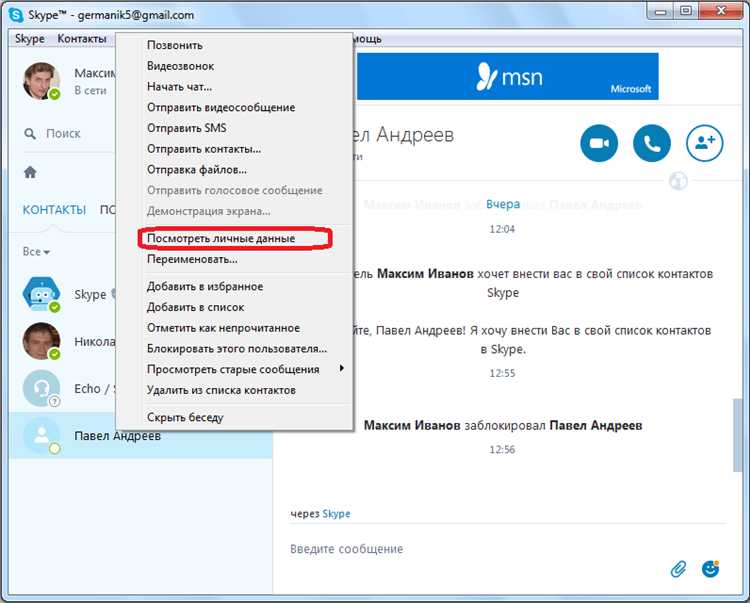
Task: Select Добавить в список
Action: [x=195, y=307]
